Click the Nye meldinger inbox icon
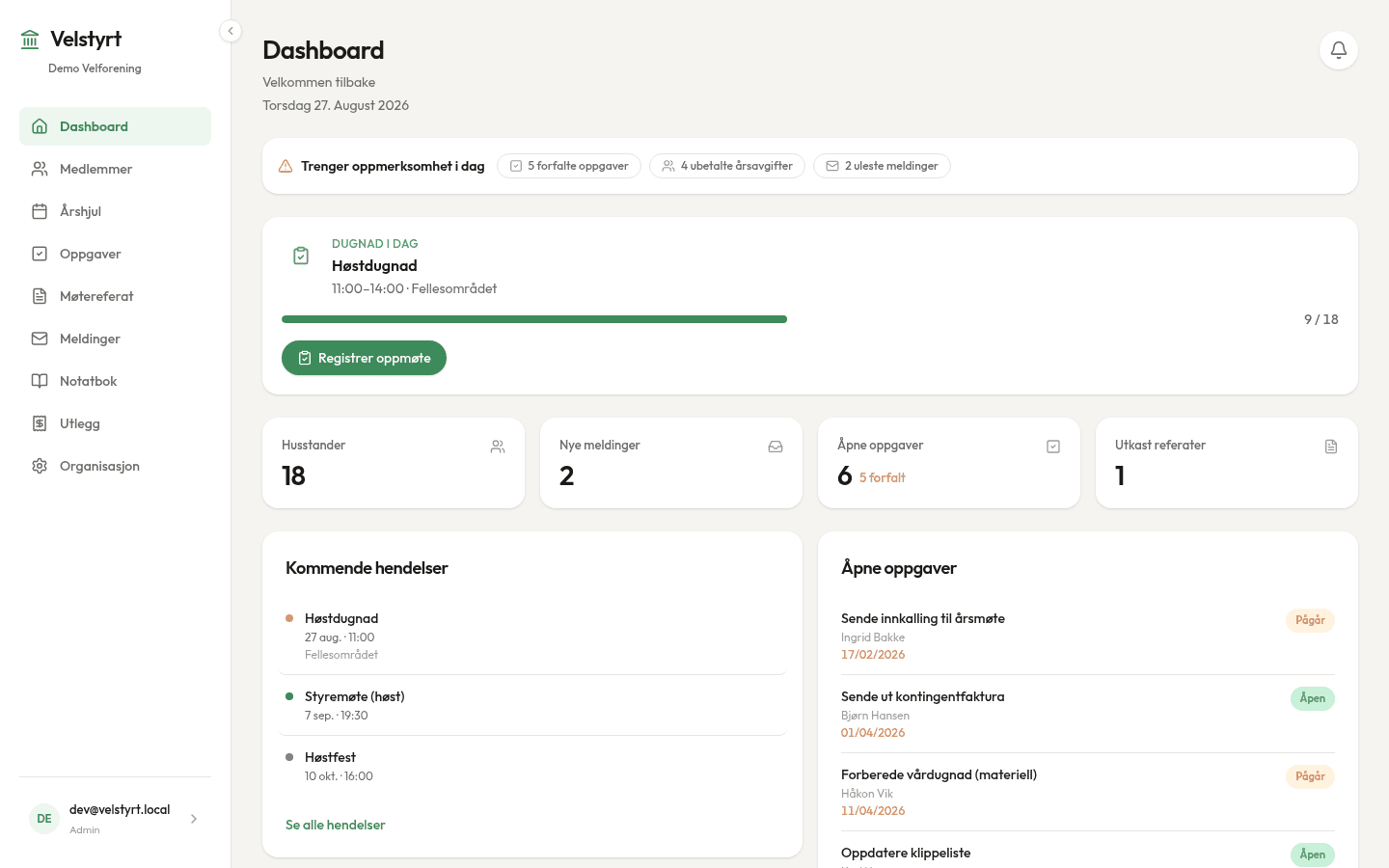 776,447
